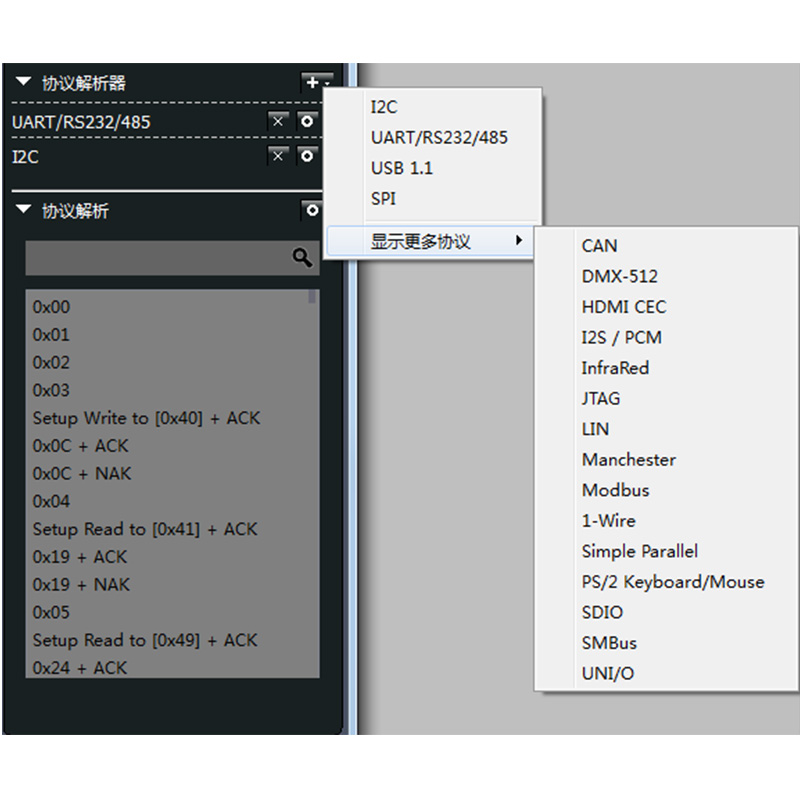
Task: Select Modbus protocol
Action: pyautogui.click(x=666, y=490)
